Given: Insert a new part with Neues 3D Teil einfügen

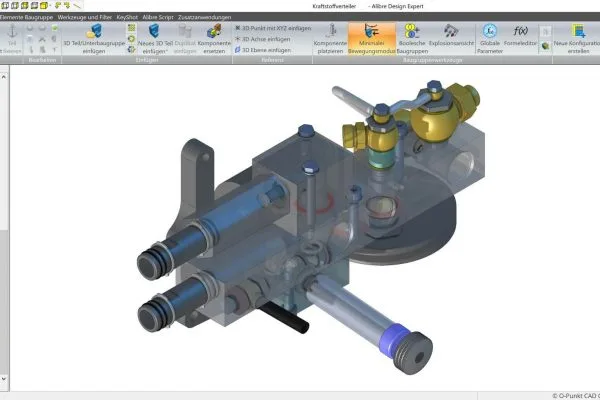Looking at the screenshot, I should pos(155,38).
